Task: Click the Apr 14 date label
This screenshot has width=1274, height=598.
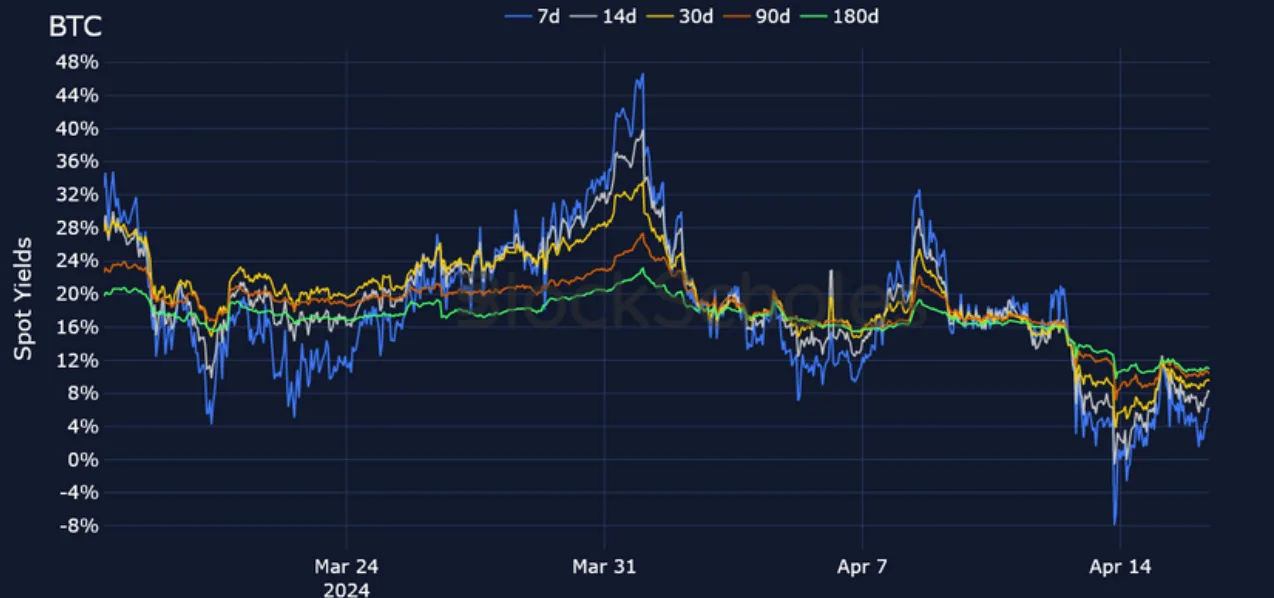Action: tap(1120, 566)
